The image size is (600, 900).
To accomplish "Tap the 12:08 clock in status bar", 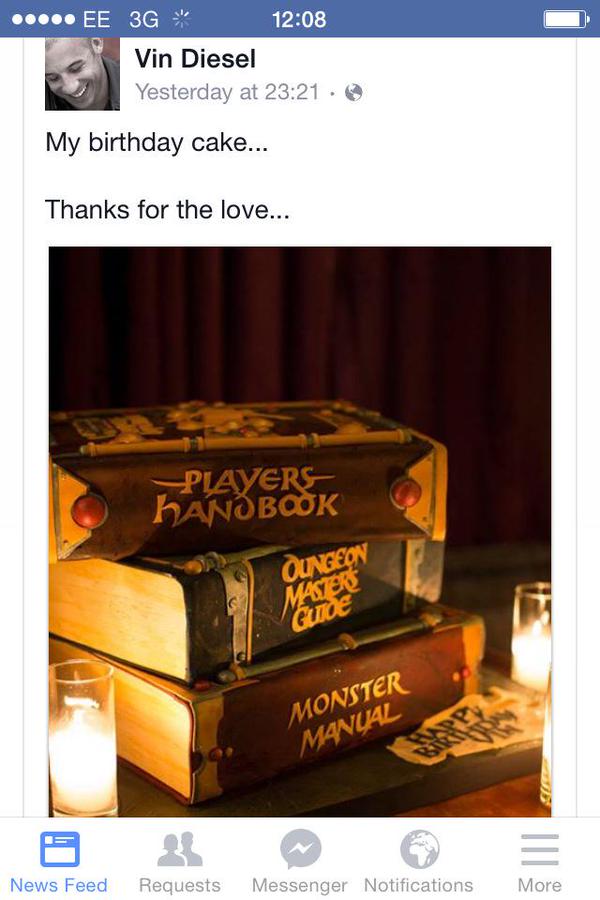I will [299, 20].
